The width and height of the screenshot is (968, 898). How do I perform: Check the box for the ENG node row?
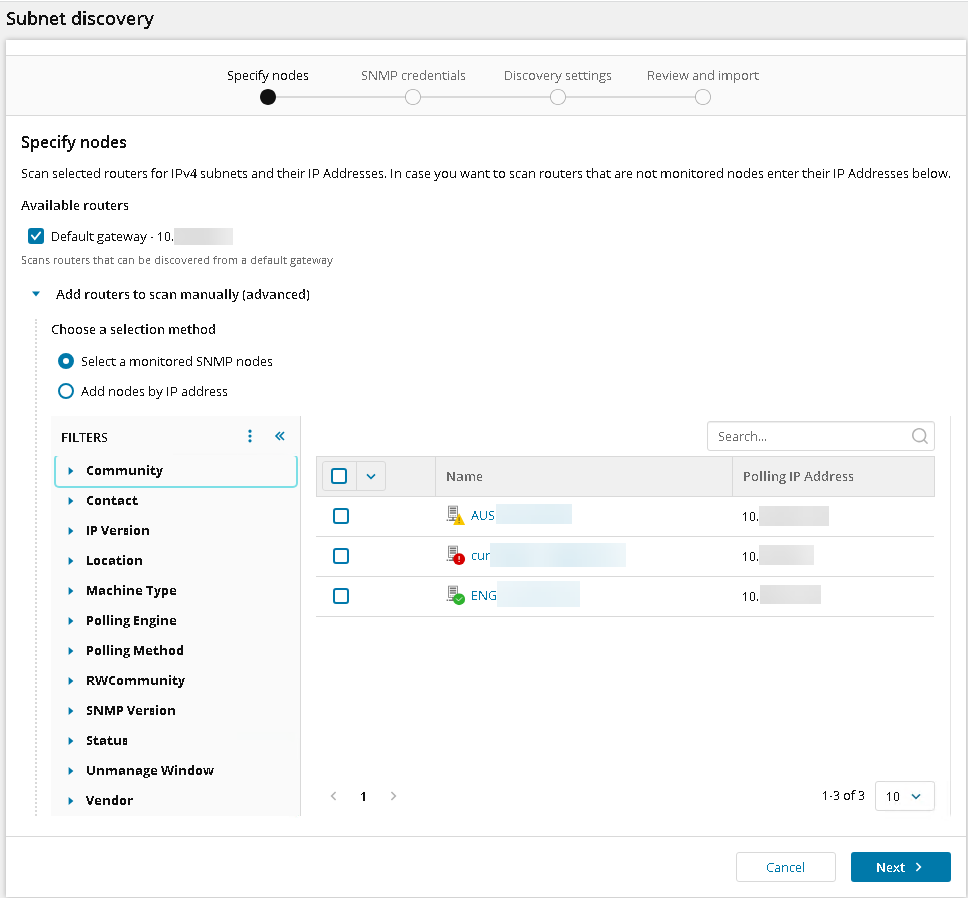click(341, 596)
